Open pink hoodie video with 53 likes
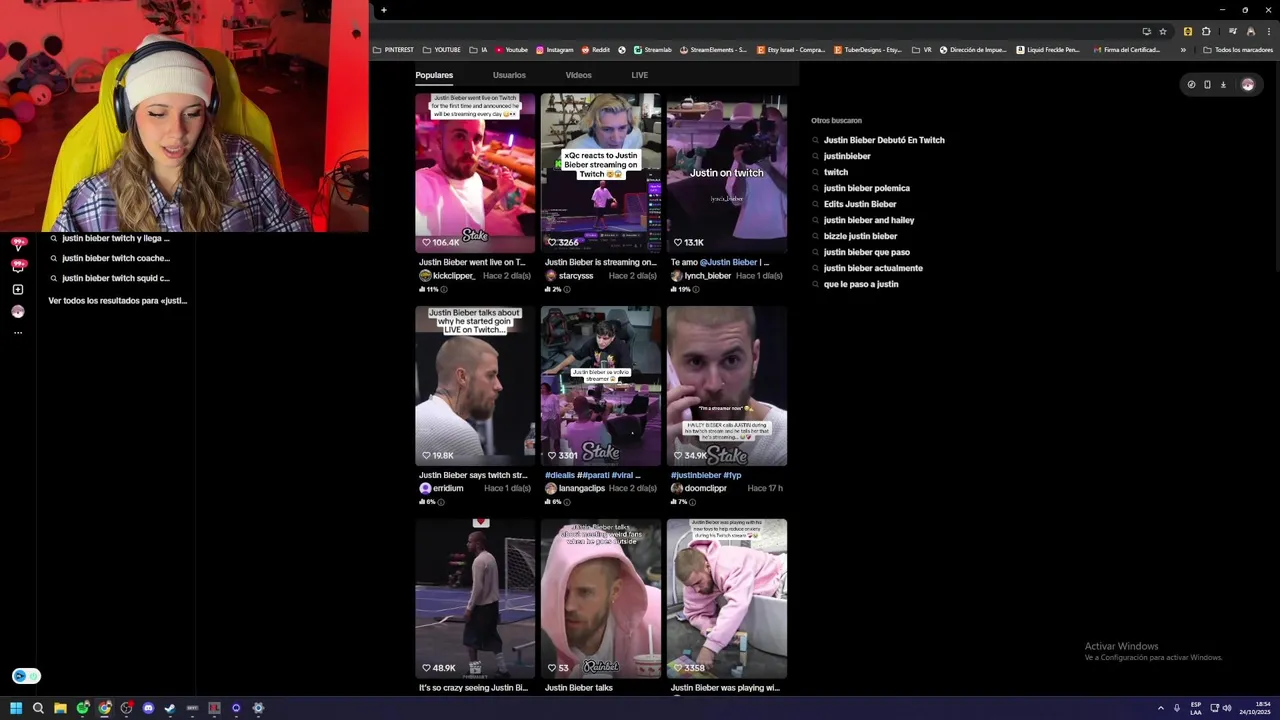Image resolution: width=1280 pixels, height=720 pixels. (x=601, y=599)
